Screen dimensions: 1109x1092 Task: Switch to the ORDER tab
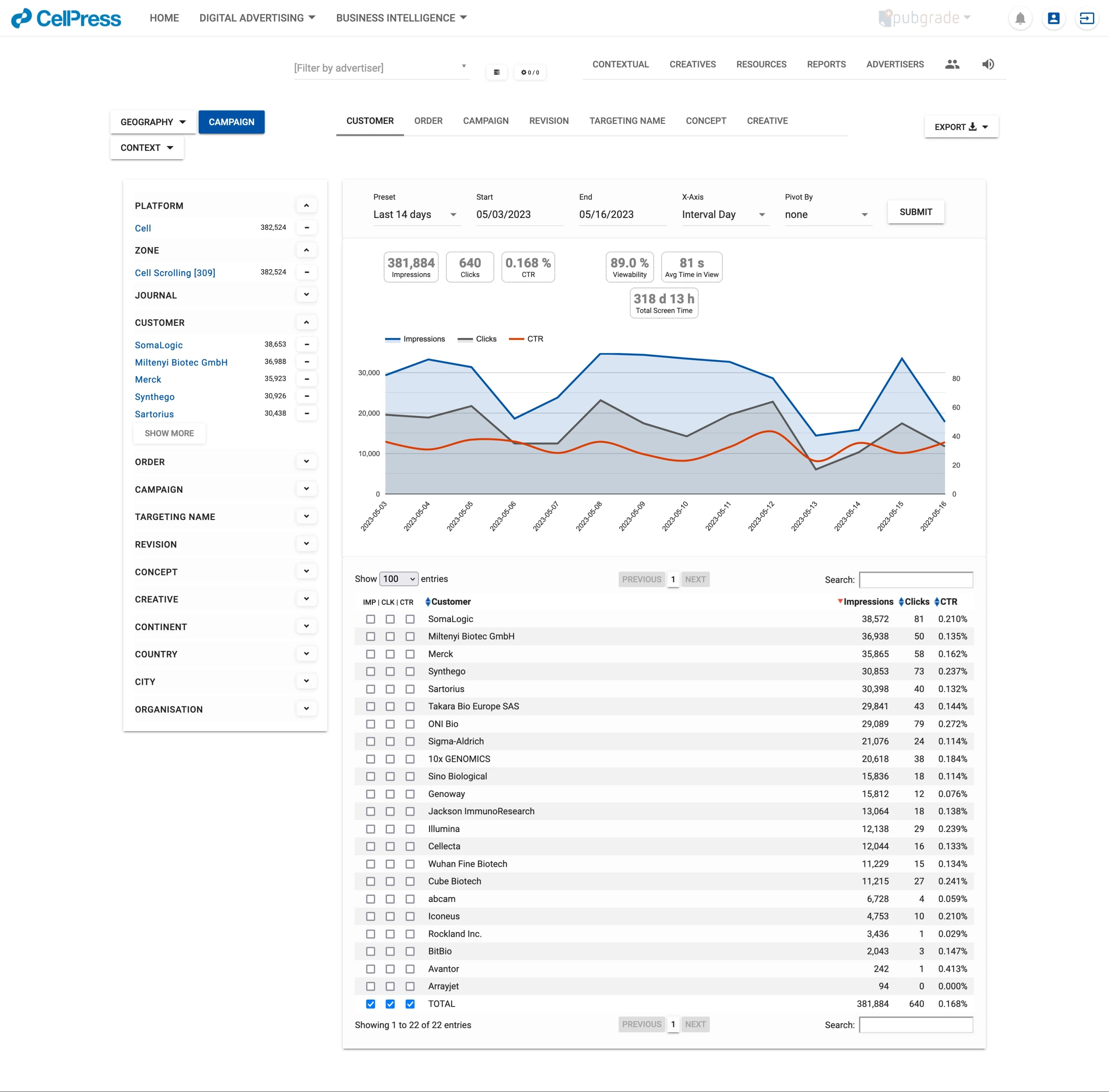pyautogui.click(x=428, y=121)
